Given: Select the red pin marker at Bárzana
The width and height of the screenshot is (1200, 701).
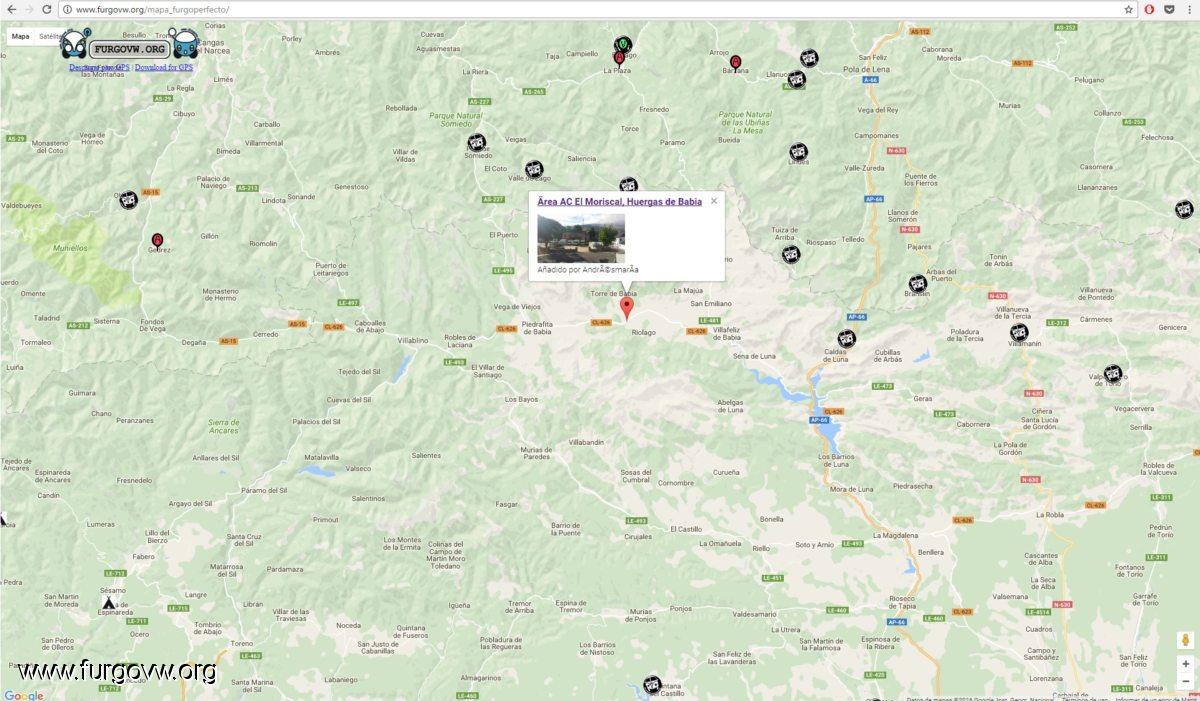Looking at the screenshot, I should (x=735, y=62).
